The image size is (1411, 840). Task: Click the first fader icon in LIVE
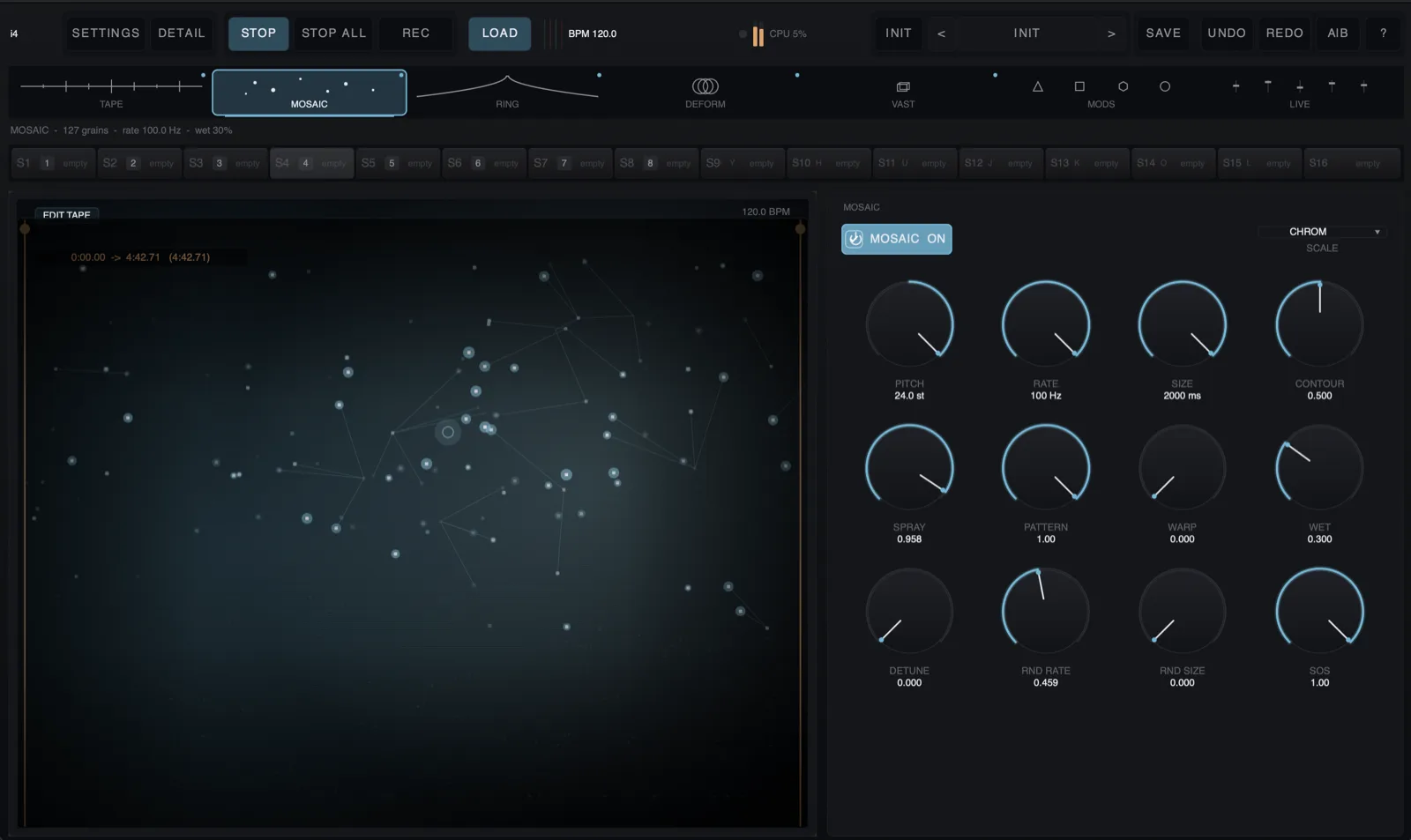(x=1236, y=86)
